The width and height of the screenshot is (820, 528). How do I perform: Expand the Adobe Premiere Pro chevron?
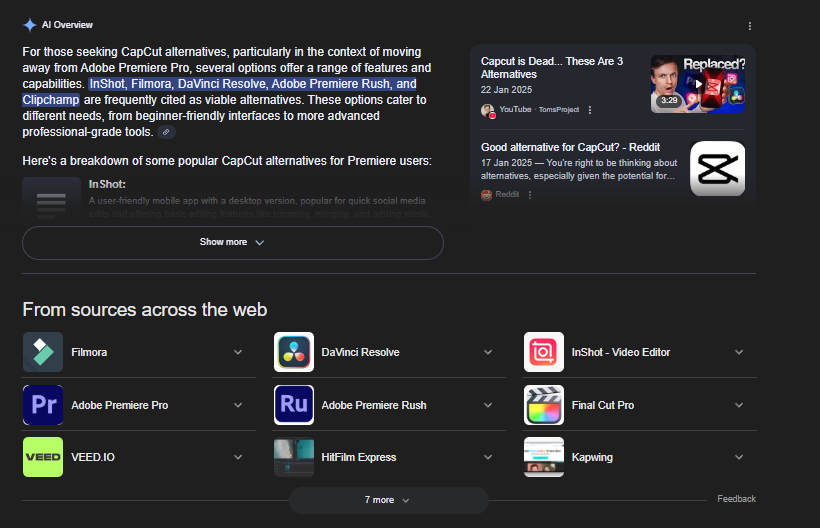click(x=238, y=405)
